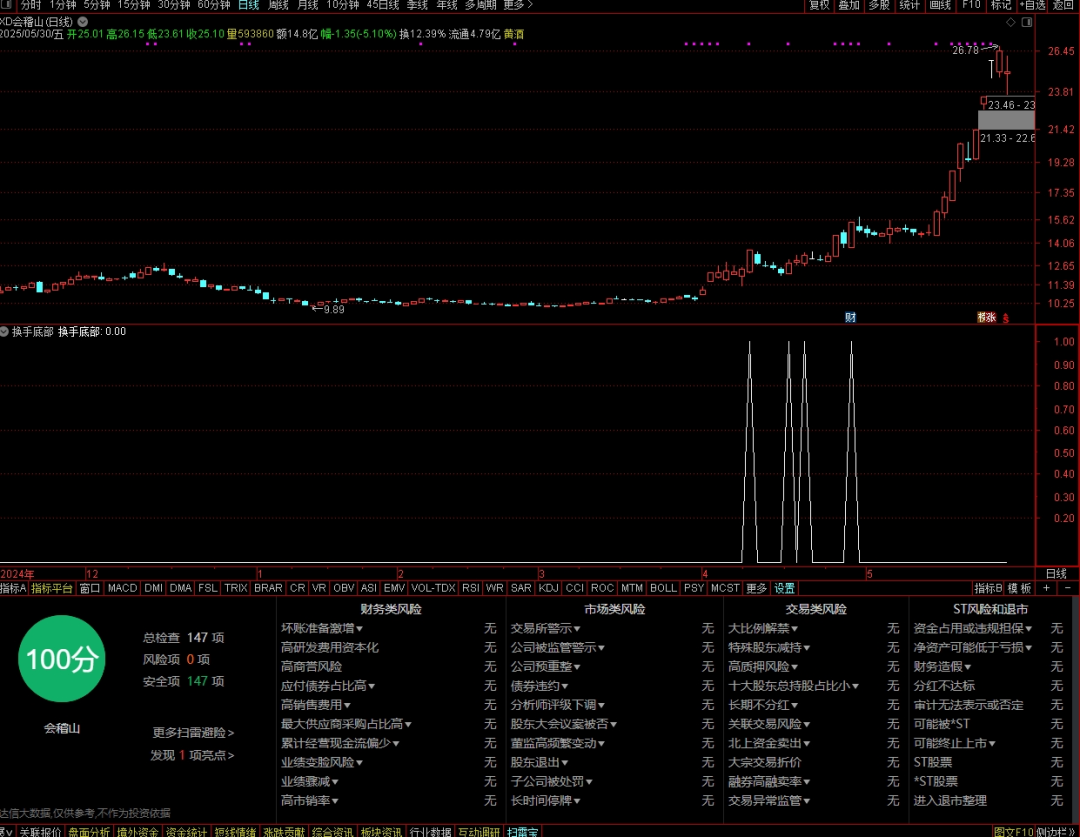Click the 黄酒 sector label

[514, 34]
